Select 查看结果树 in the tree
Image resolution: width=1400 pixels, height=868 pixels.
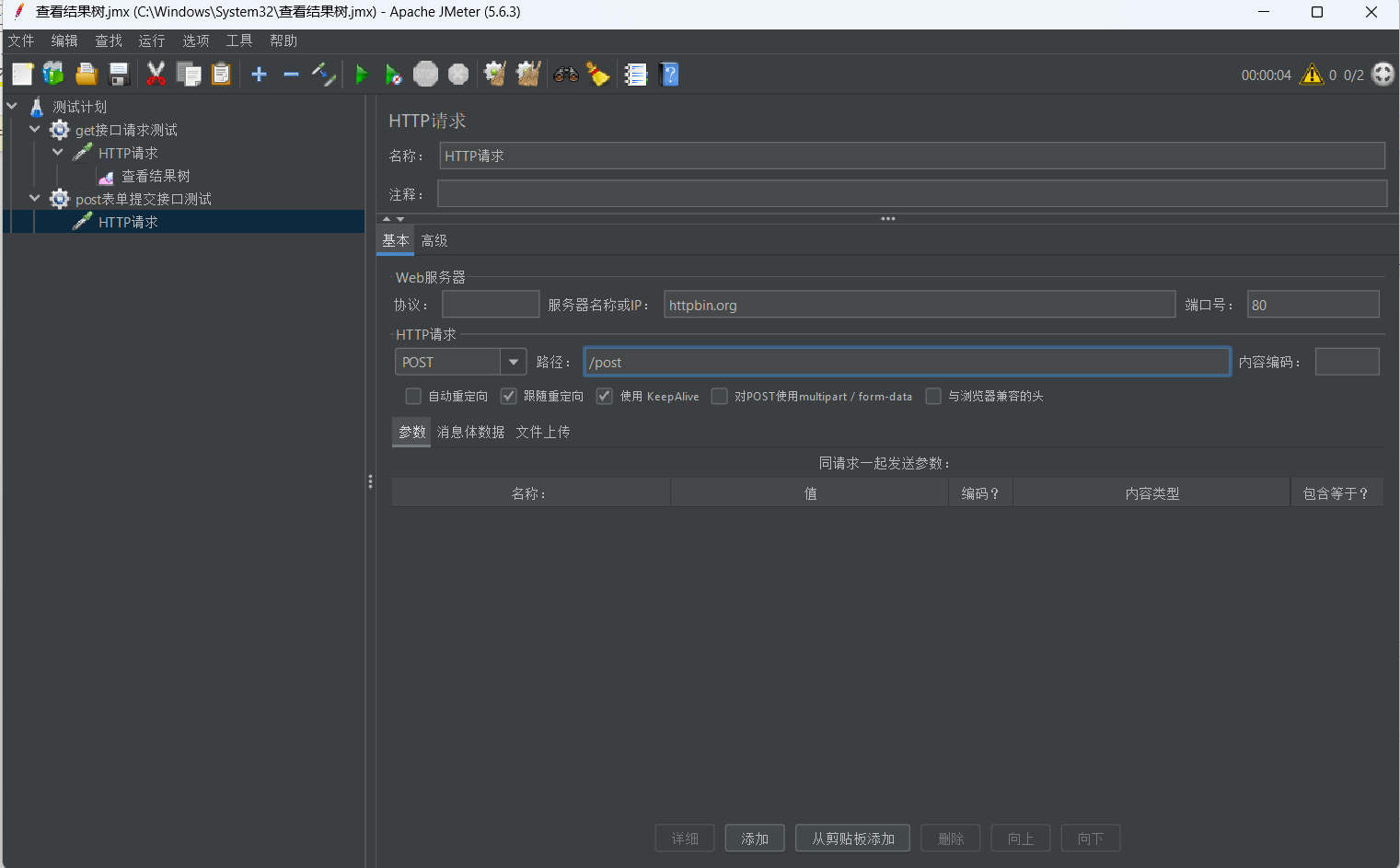coord(156,176)
